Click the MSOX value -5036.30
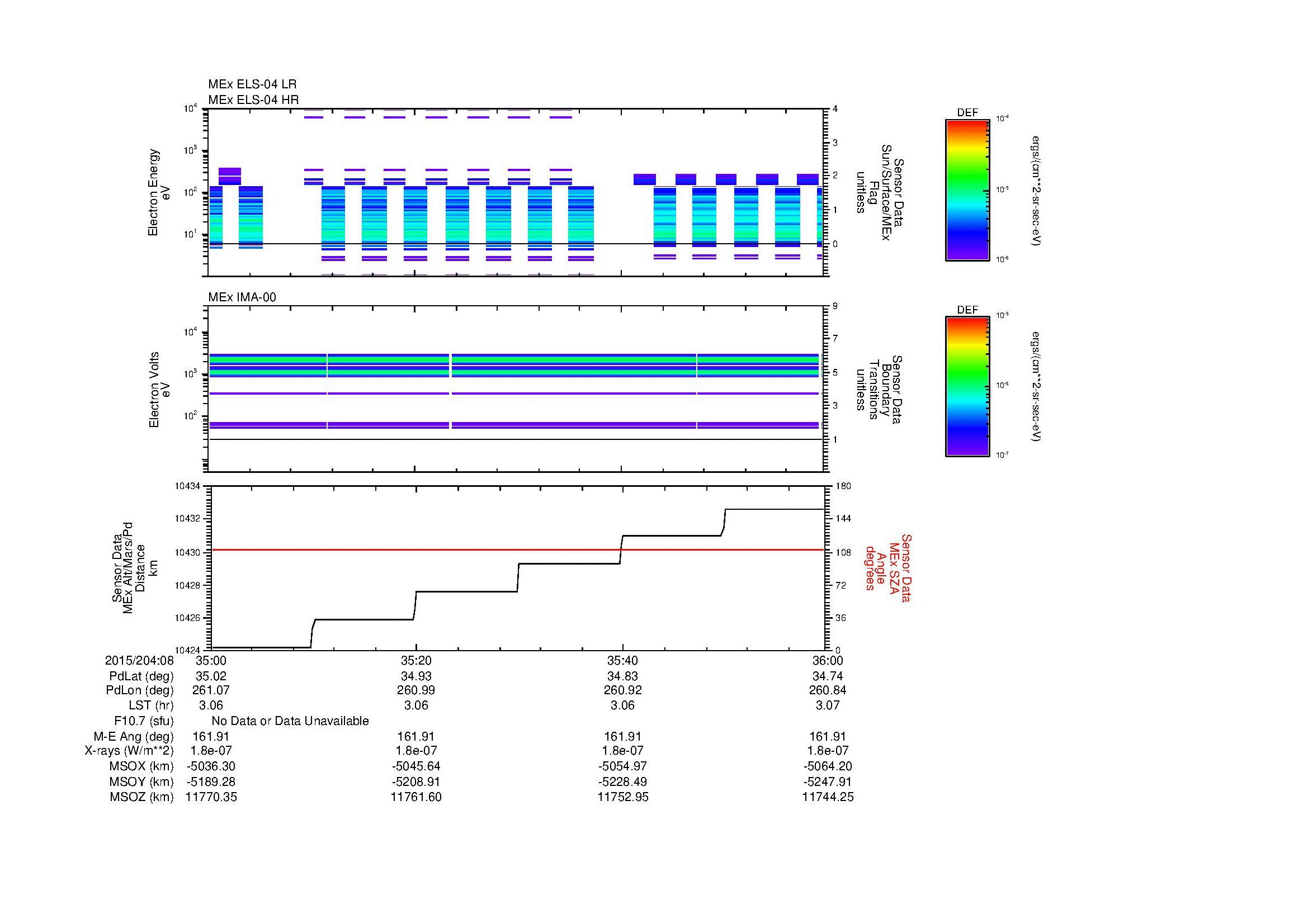Image resolution: width=1308 pixels, height=924 pixels. (211, 767)
